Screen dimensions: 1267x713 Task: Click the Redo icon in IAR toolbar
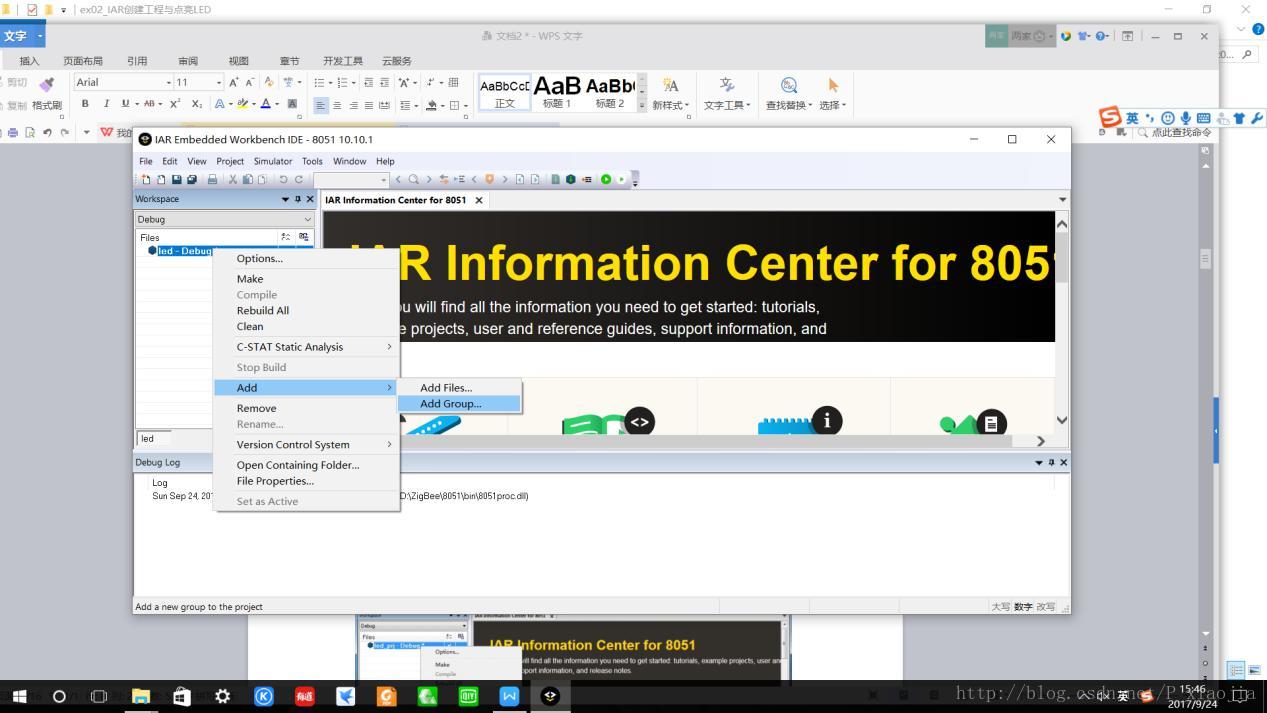pos(298,179)
